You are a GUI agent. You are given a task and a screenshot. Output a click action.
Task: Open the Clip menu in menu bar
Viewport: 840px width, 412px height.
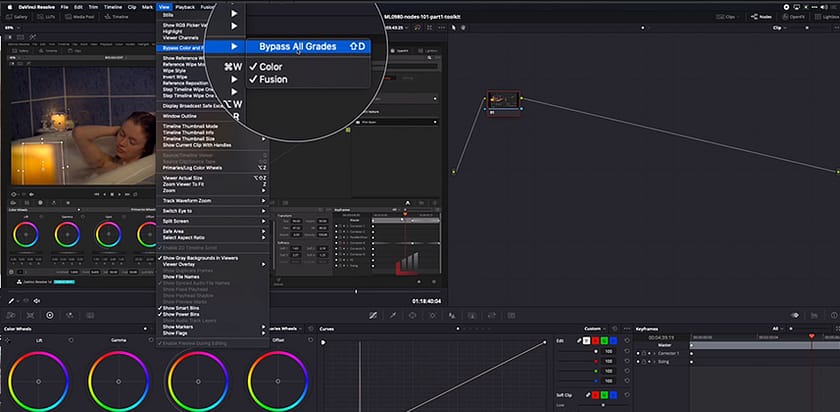tap(132, 8)
